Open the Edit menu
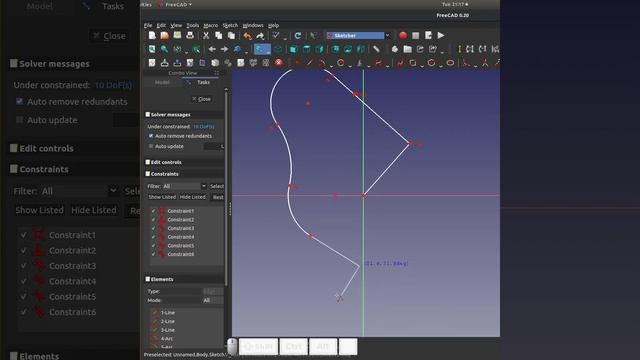Viewport: 640px width, 360px height. coord(161,25)
